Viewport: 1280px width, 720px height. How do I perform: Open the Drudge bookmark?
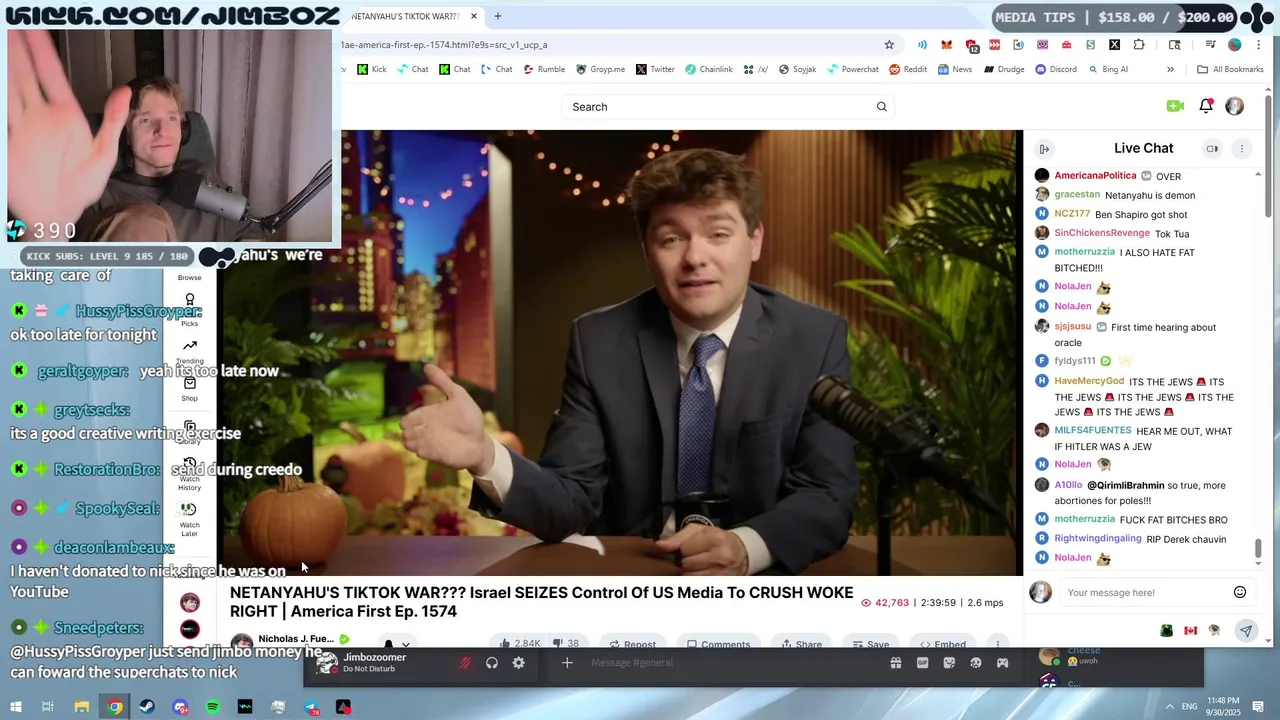[x=1004, y=70]
